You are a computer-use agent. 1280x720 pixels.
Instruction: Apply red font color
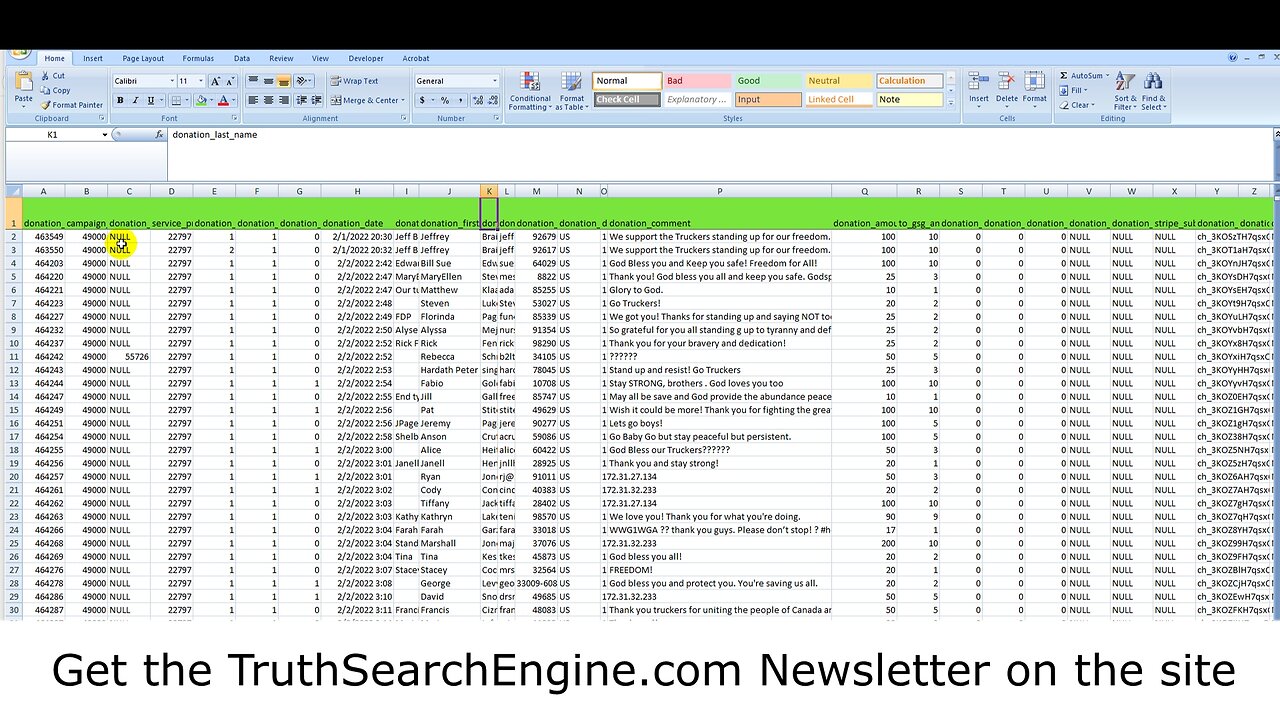223,100
